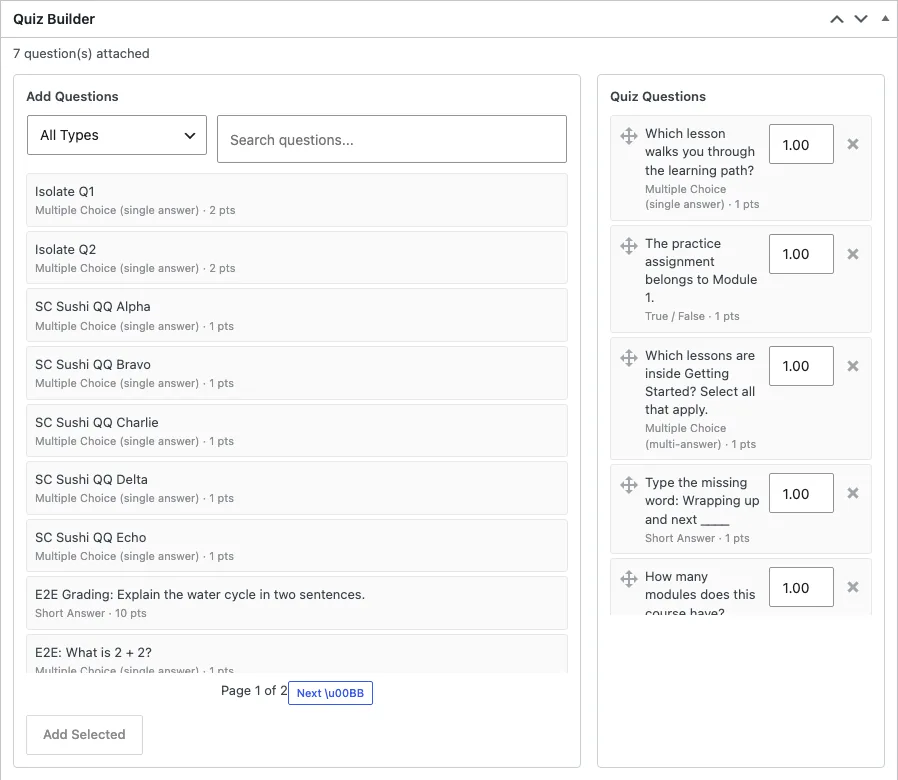Grab drag handle for practice assignment question
The width and height of the screenshot is (898, 780).
coord(629,246)
